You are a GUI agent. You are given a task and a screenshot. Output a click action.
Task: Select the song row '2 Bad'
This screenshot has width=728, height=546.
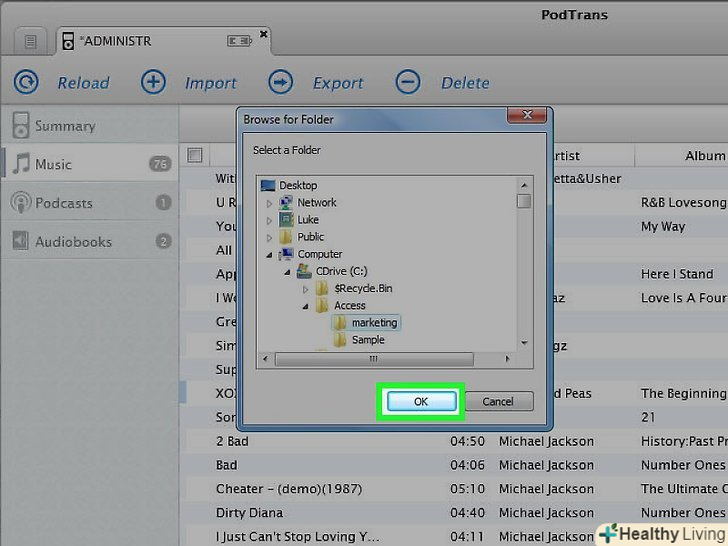pyautogui.click(x=454, y=441)
